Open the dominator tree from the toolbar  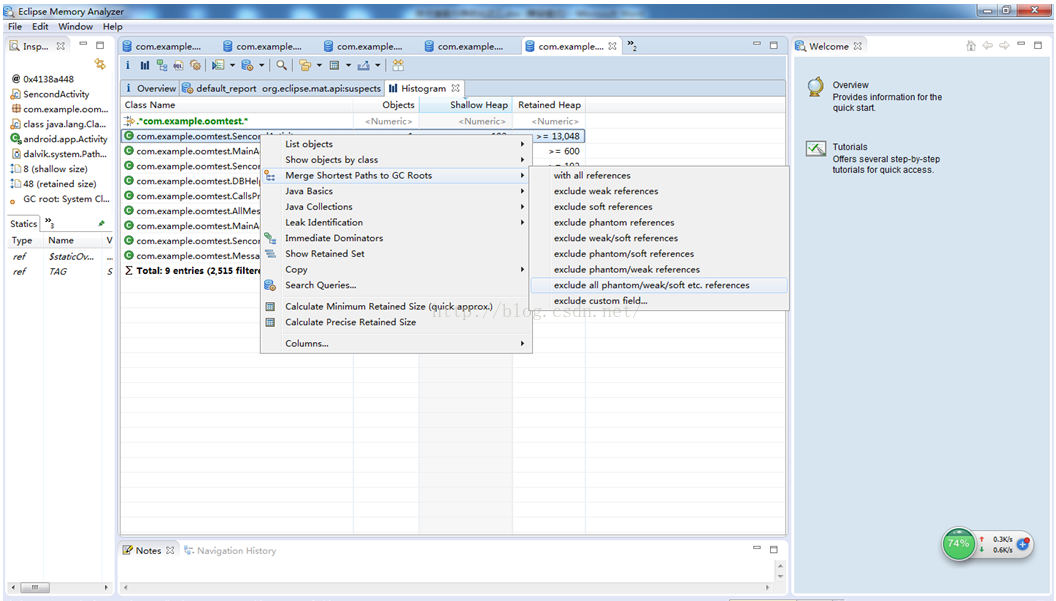[162, 65]
